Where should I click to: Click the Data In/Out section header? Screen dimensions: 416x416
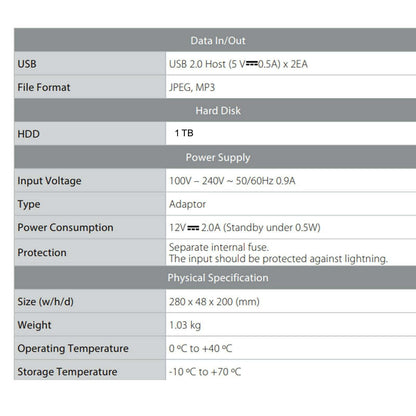click(x=218, y=41)
